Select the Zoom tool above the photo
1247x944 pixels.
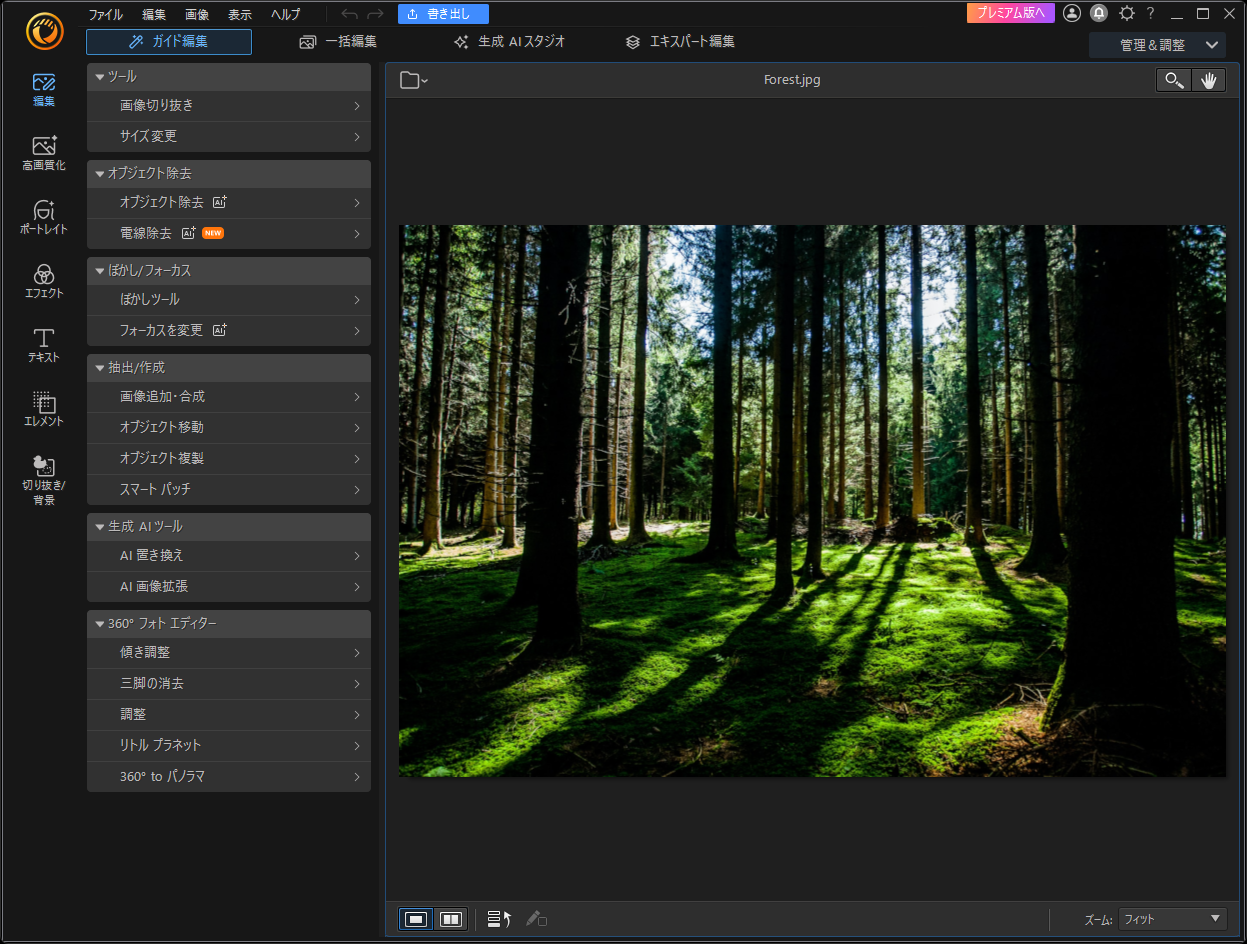point(1172,80)
